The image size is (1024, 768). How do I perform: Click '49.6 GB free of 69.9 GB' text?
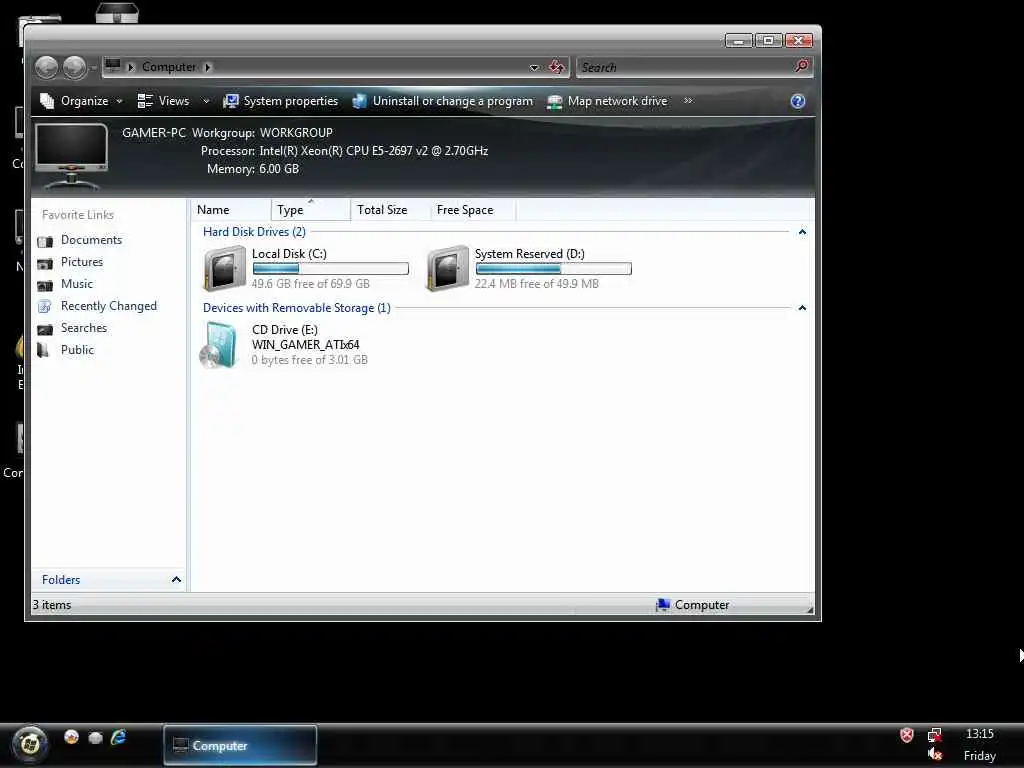point(310,283)
